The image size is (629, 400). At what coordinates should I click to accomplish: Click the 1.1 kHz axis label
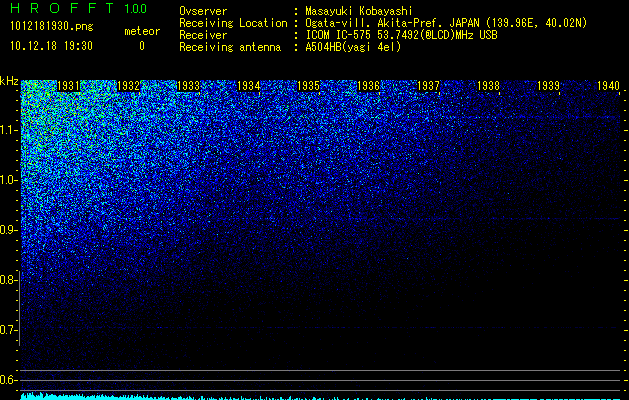(8, 130)
